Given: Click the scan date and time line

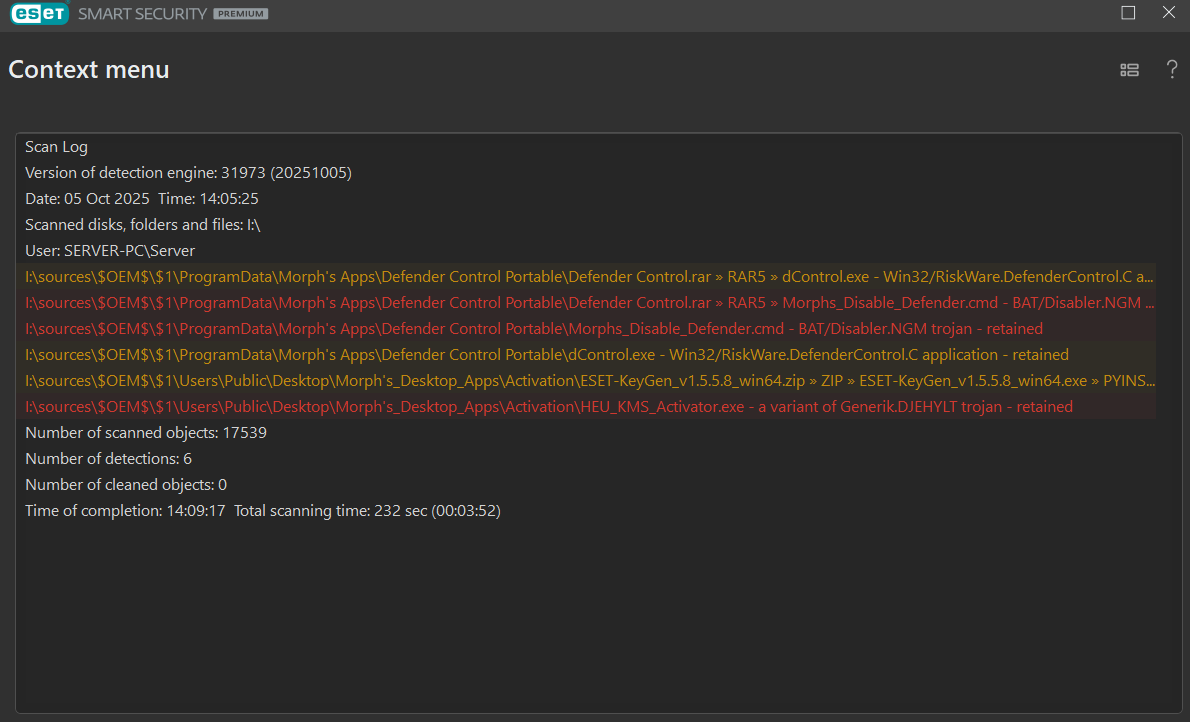Looking at the screenshot, I should click(x=142, y=199).
